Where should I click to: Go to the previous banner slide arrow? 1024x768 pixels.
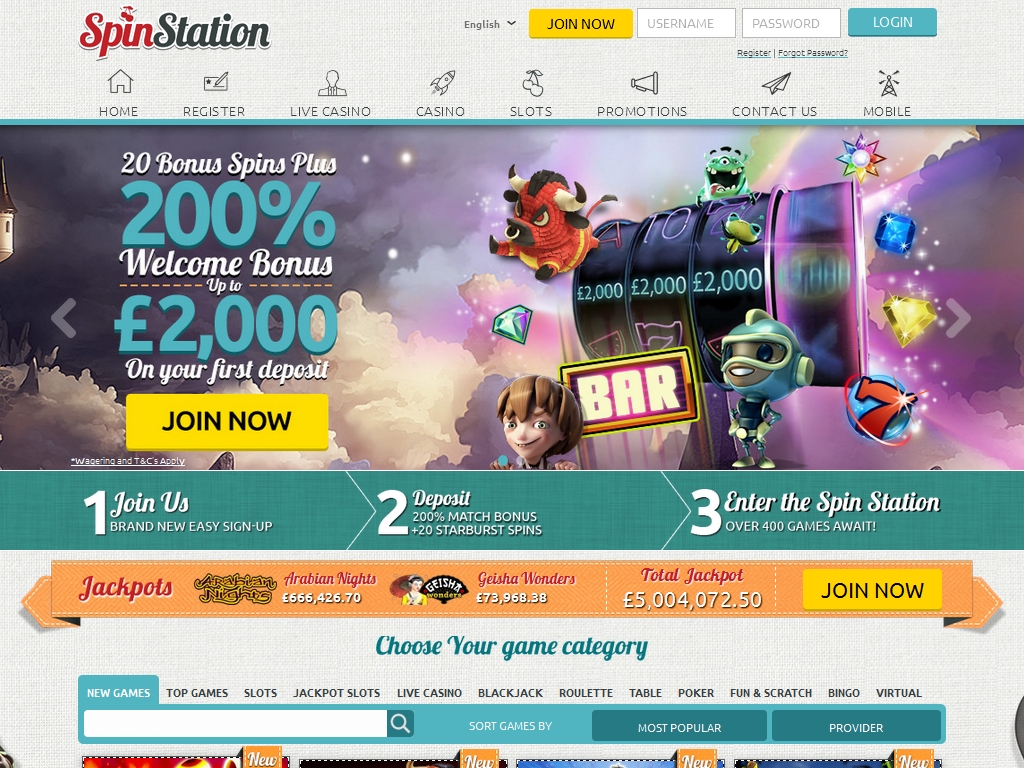[x=64, y=319]
